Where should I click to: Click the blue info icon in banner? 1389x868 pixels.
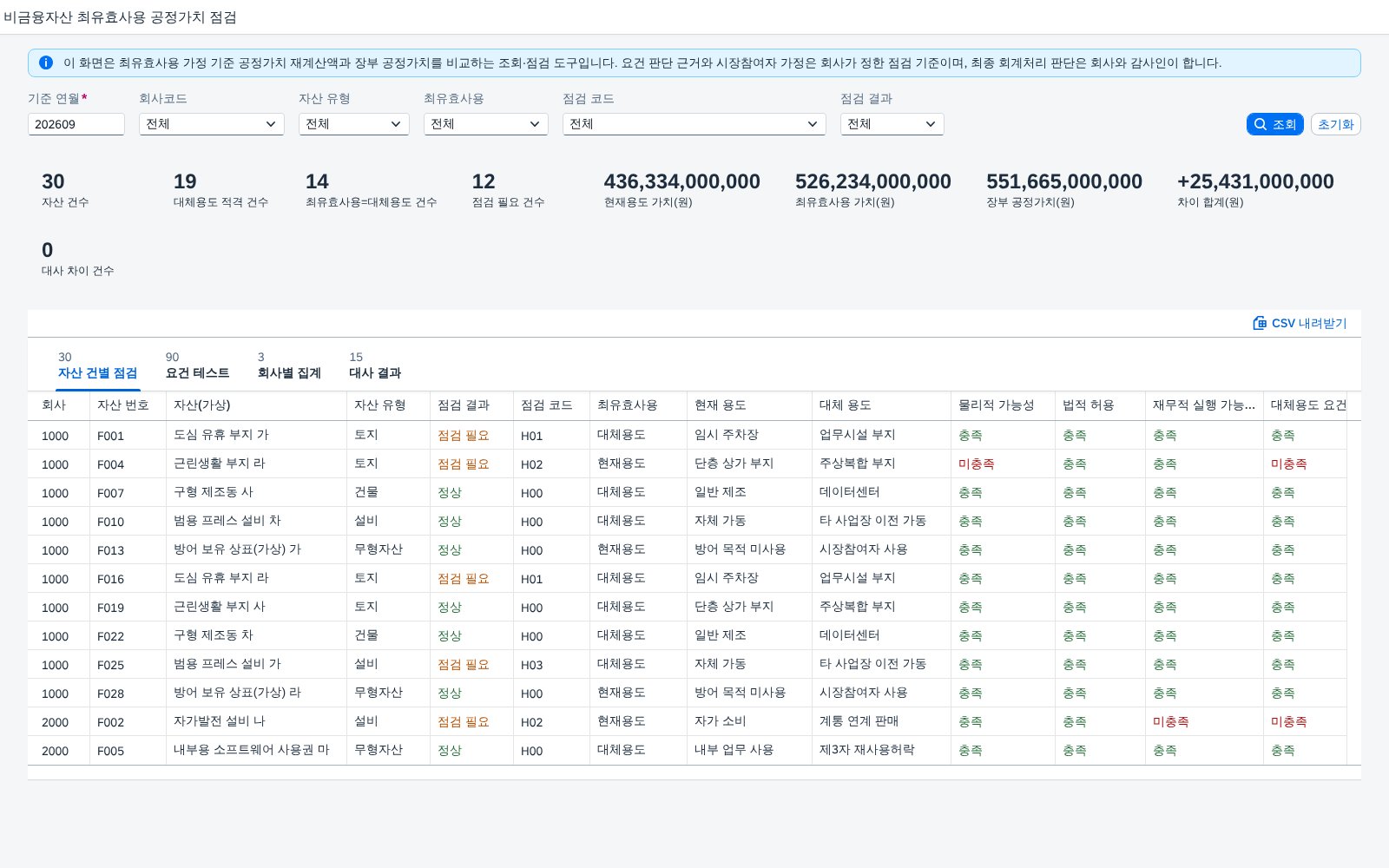(46, 62)
